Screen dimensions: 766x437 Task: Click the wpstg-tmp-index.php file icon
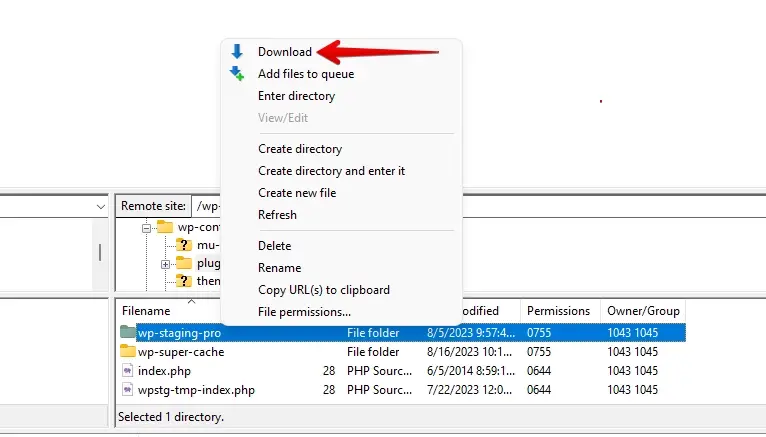(128, 389)
